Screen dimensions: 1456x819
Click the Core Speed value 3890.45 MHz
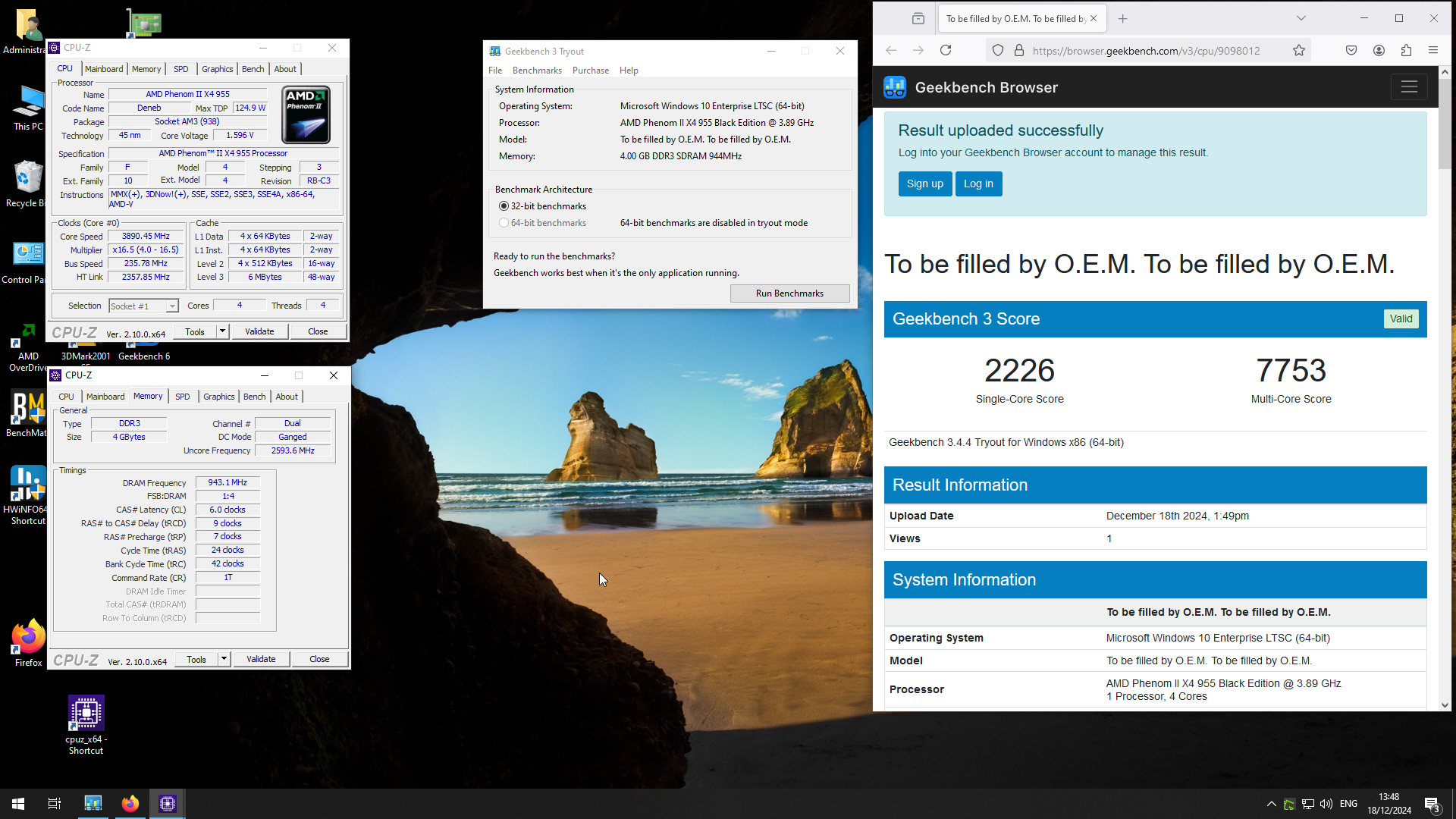tap(146, 236)
